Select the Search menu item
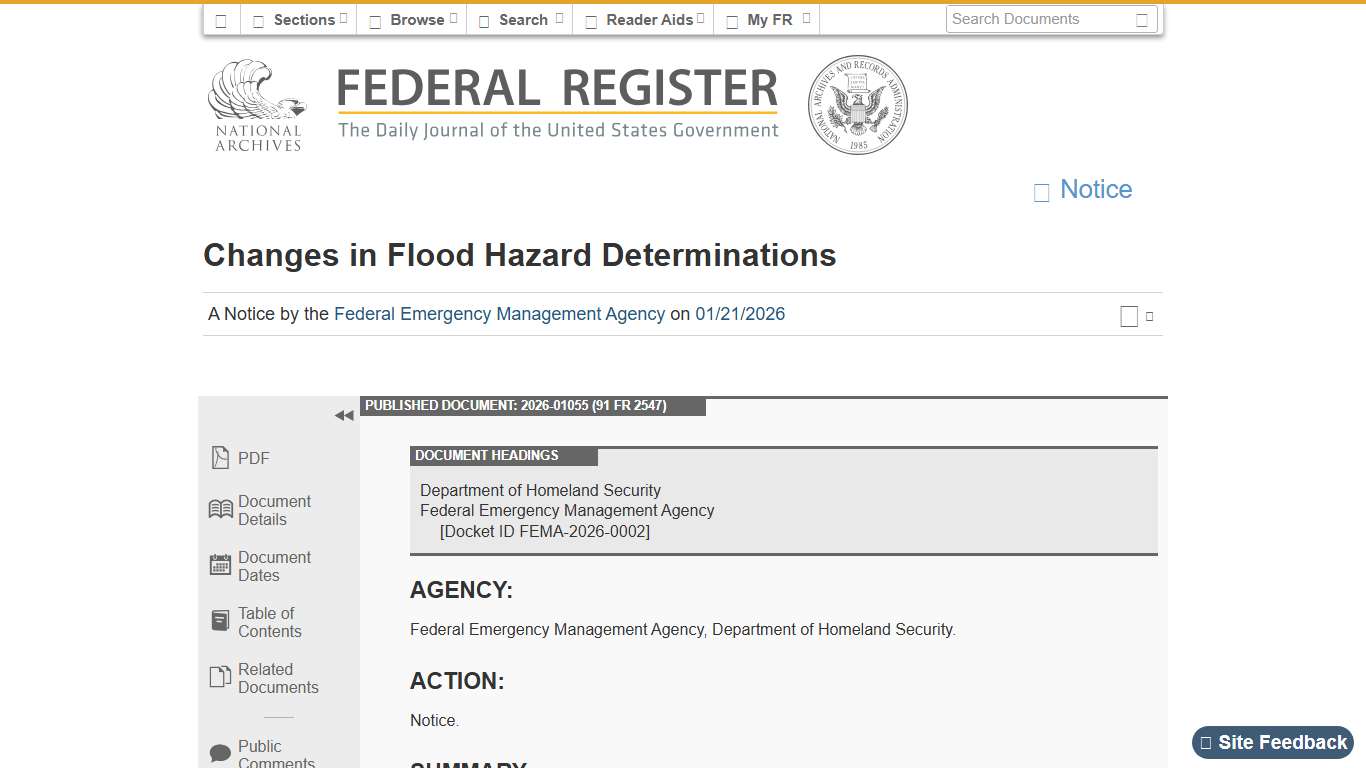Image resolution: width=1366 pixels, height=768 pixels. point(519,19)
